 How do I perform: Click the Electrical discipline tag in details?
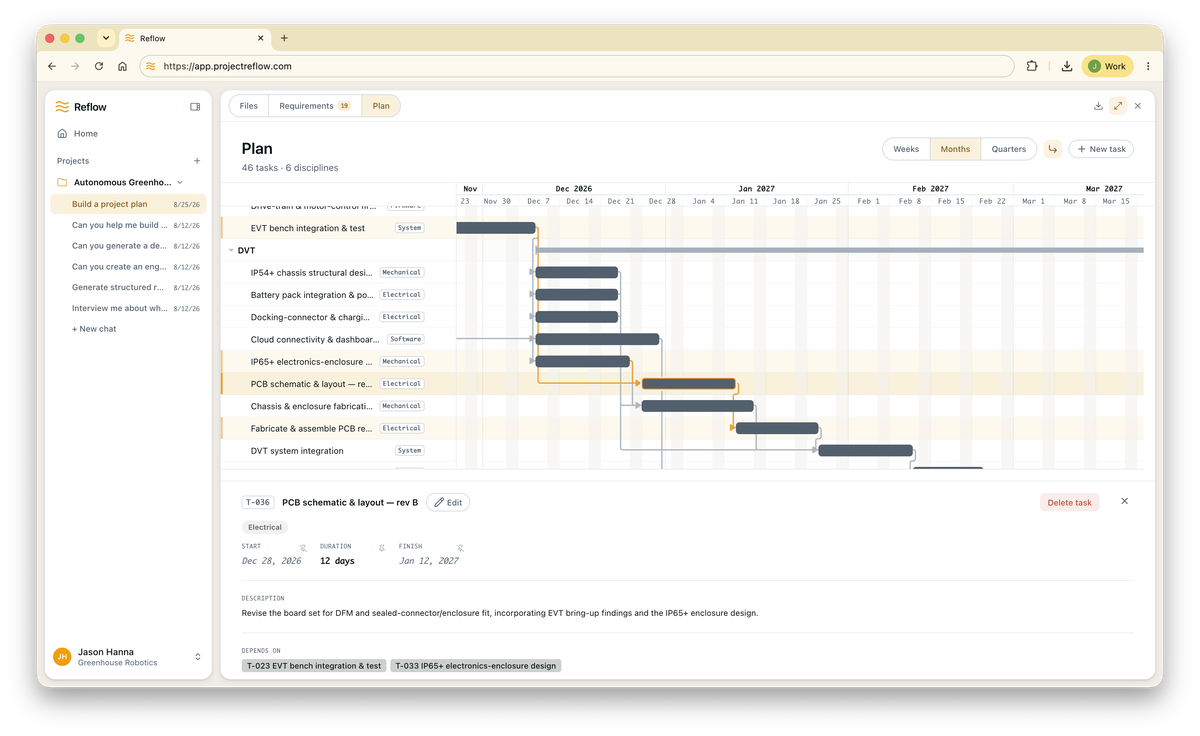(265, 527)
